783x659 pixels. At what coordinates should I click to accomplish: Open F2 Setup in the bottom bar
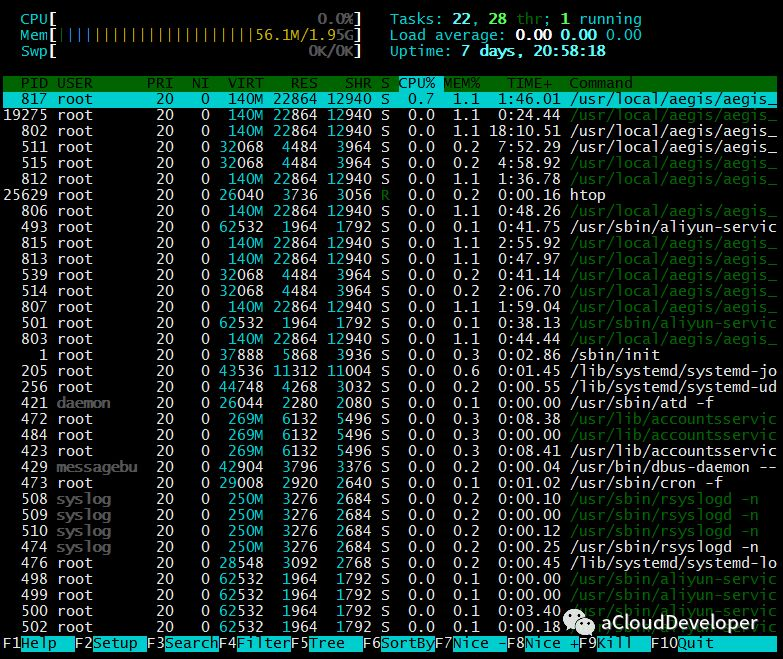(110, 643)
